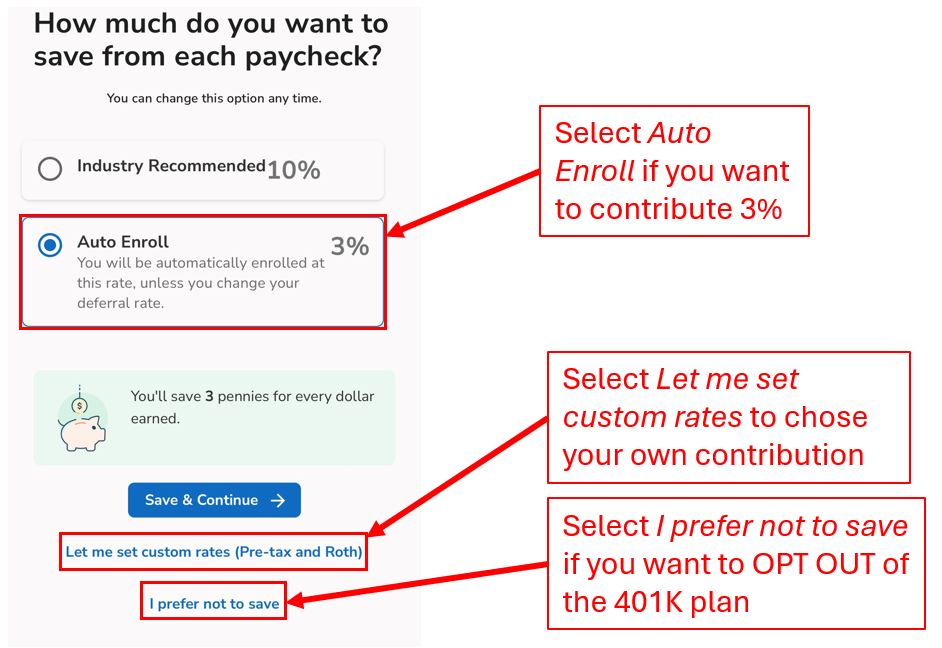This screenshot has height=648, width=942.
Task: Click the 3% rate value
Action: [x=350, y=246]
